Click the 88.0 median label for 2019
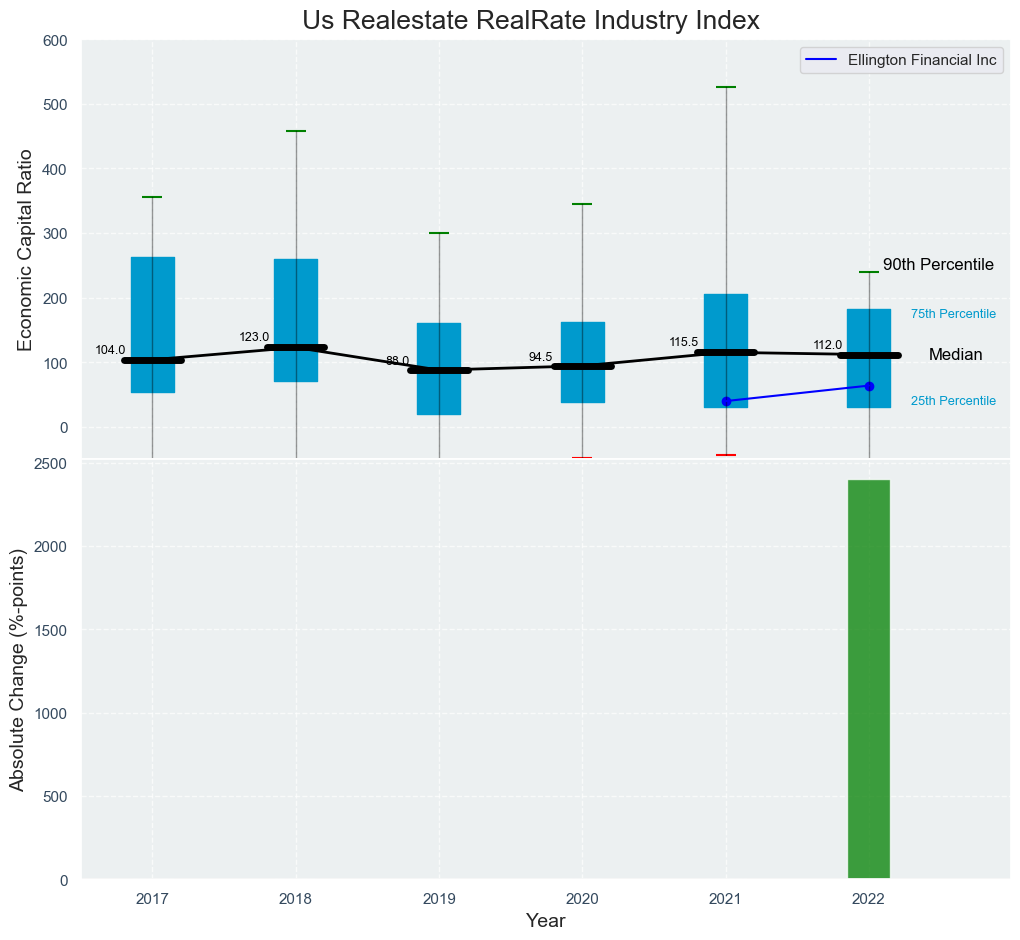 397,360
